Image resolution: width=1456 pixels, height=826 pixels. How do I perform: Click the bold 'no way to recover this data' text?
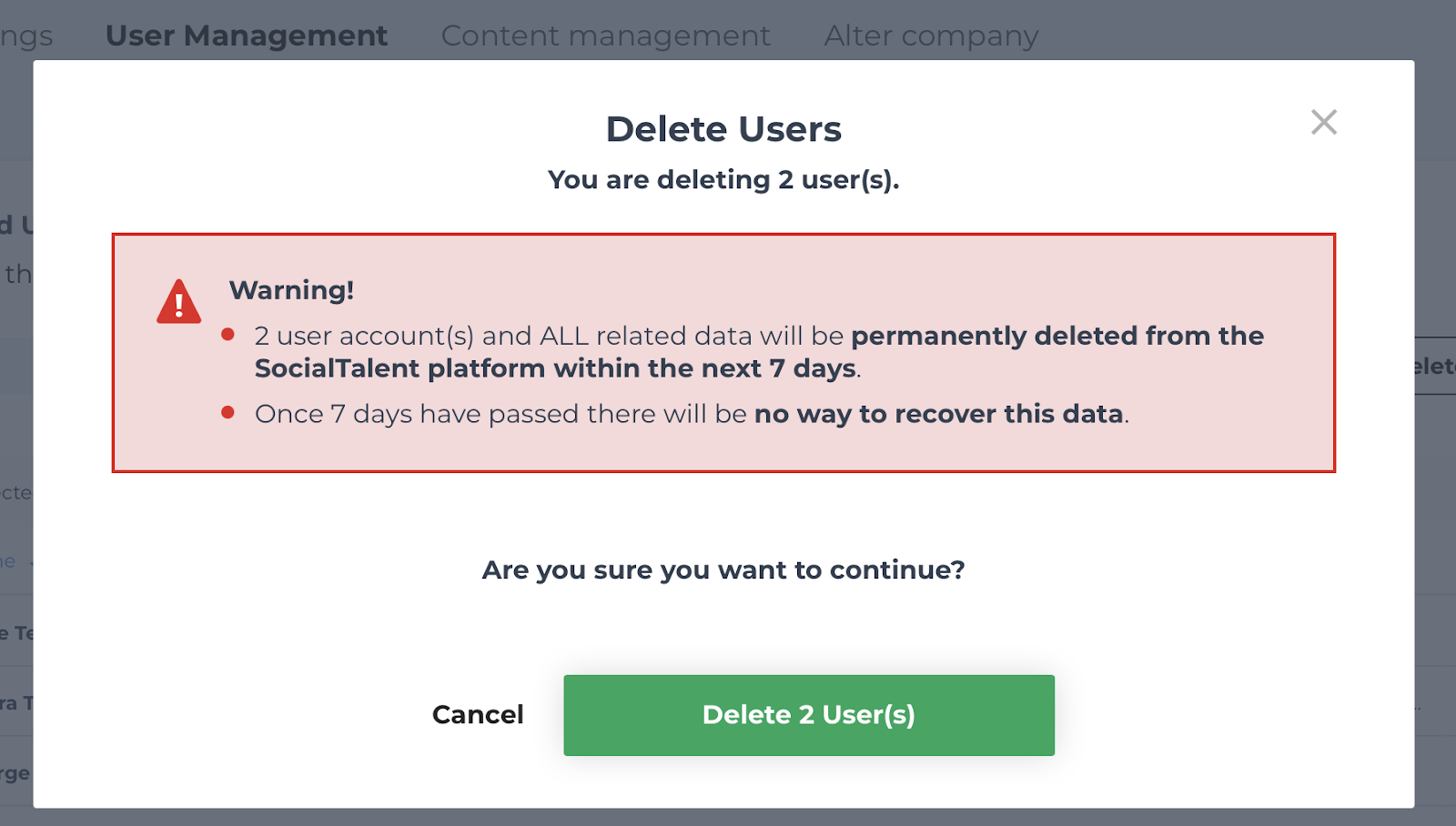[939, 414]
